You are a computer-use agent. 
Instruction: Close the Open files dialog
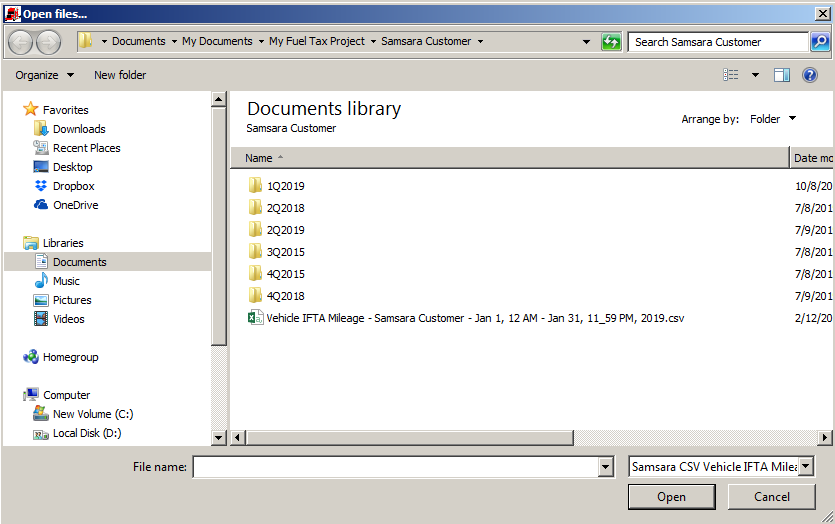[822, 14]
